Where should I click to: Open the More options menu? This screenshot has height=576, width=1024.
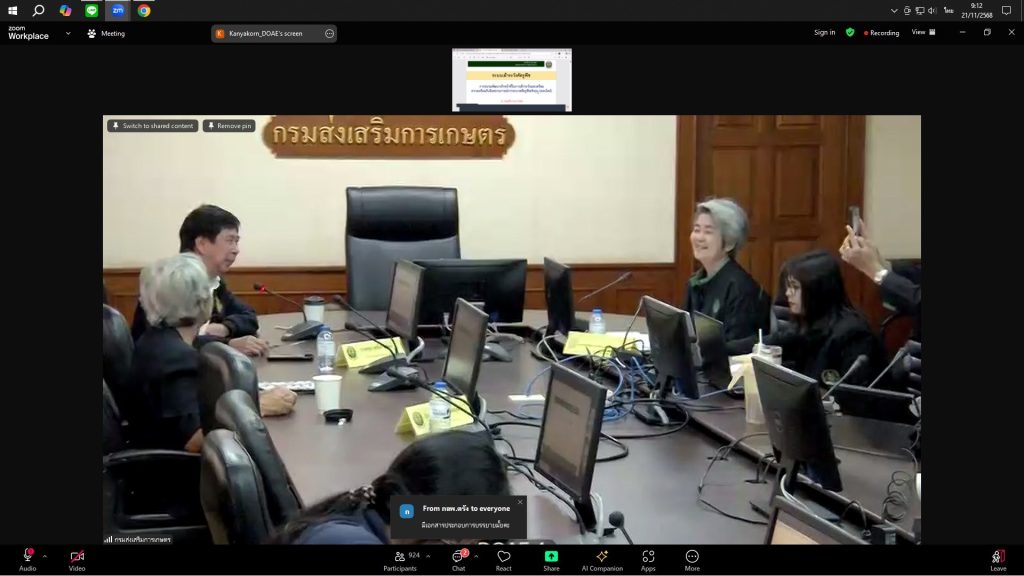click(692, 557)
